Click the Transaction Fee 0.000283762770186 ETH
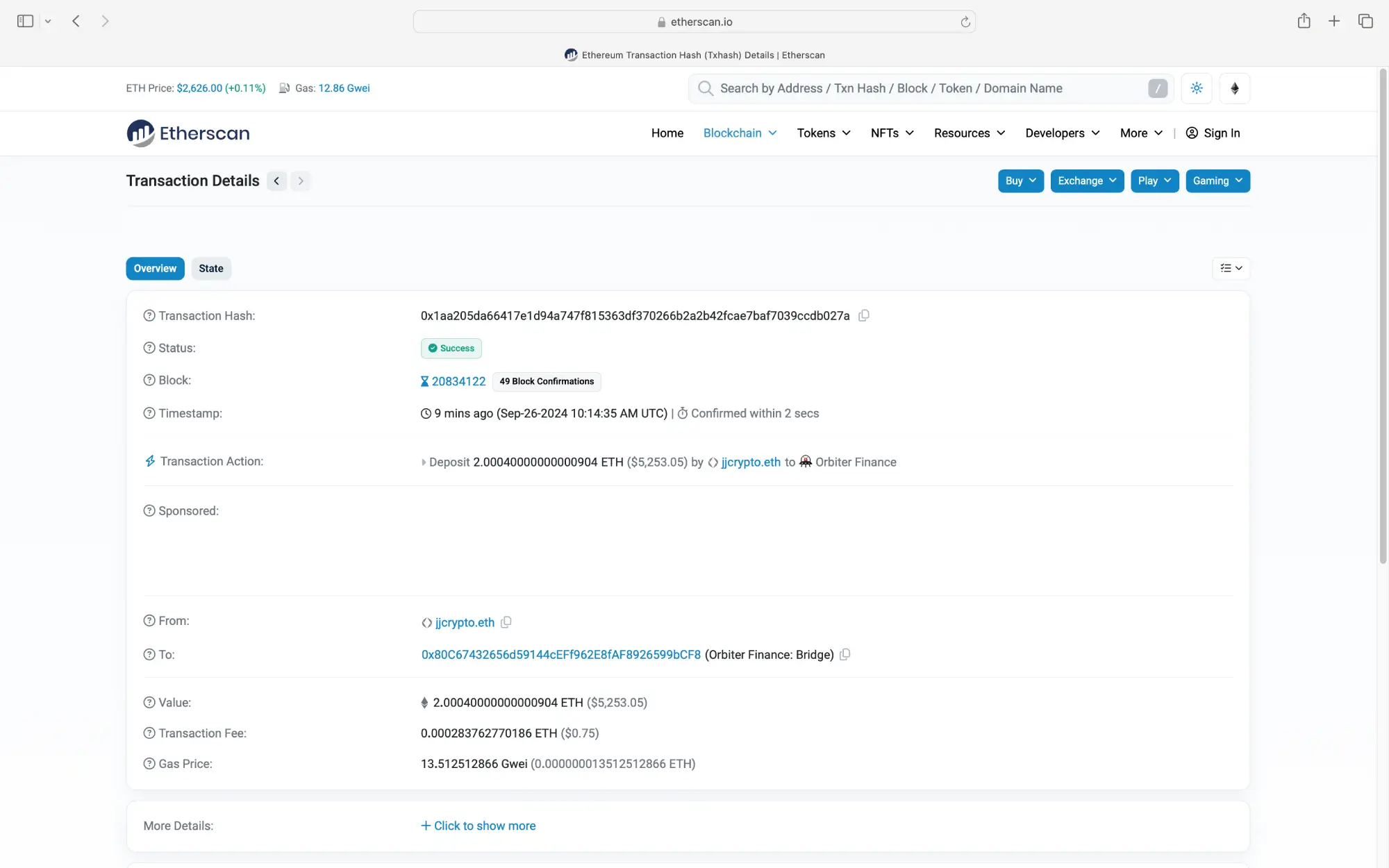This screenshot has height=868, width=1389. click(489, 733)
